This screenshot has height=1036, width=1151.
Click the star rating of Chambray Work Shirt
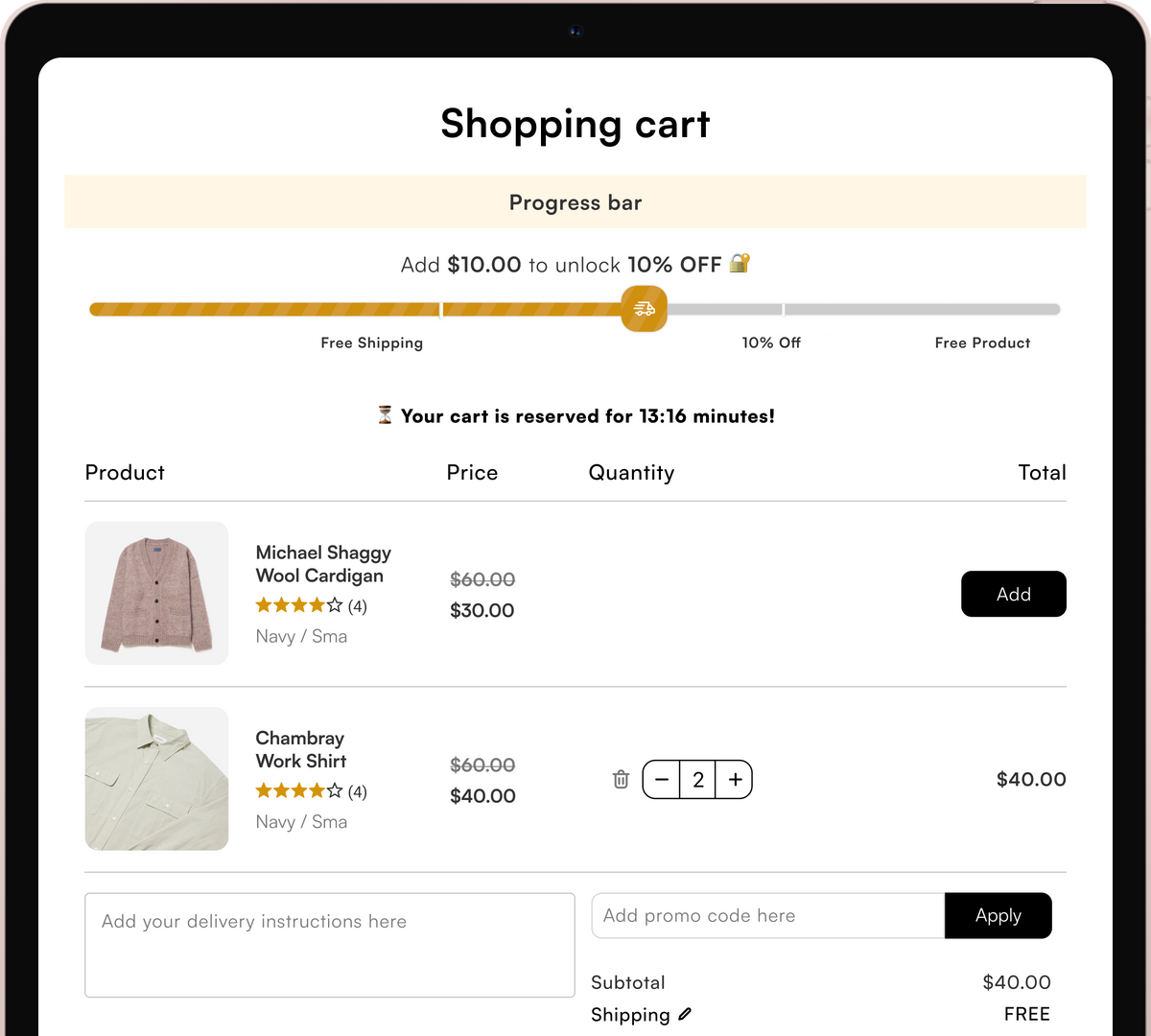pyautogui.click(x=298, y=791)
